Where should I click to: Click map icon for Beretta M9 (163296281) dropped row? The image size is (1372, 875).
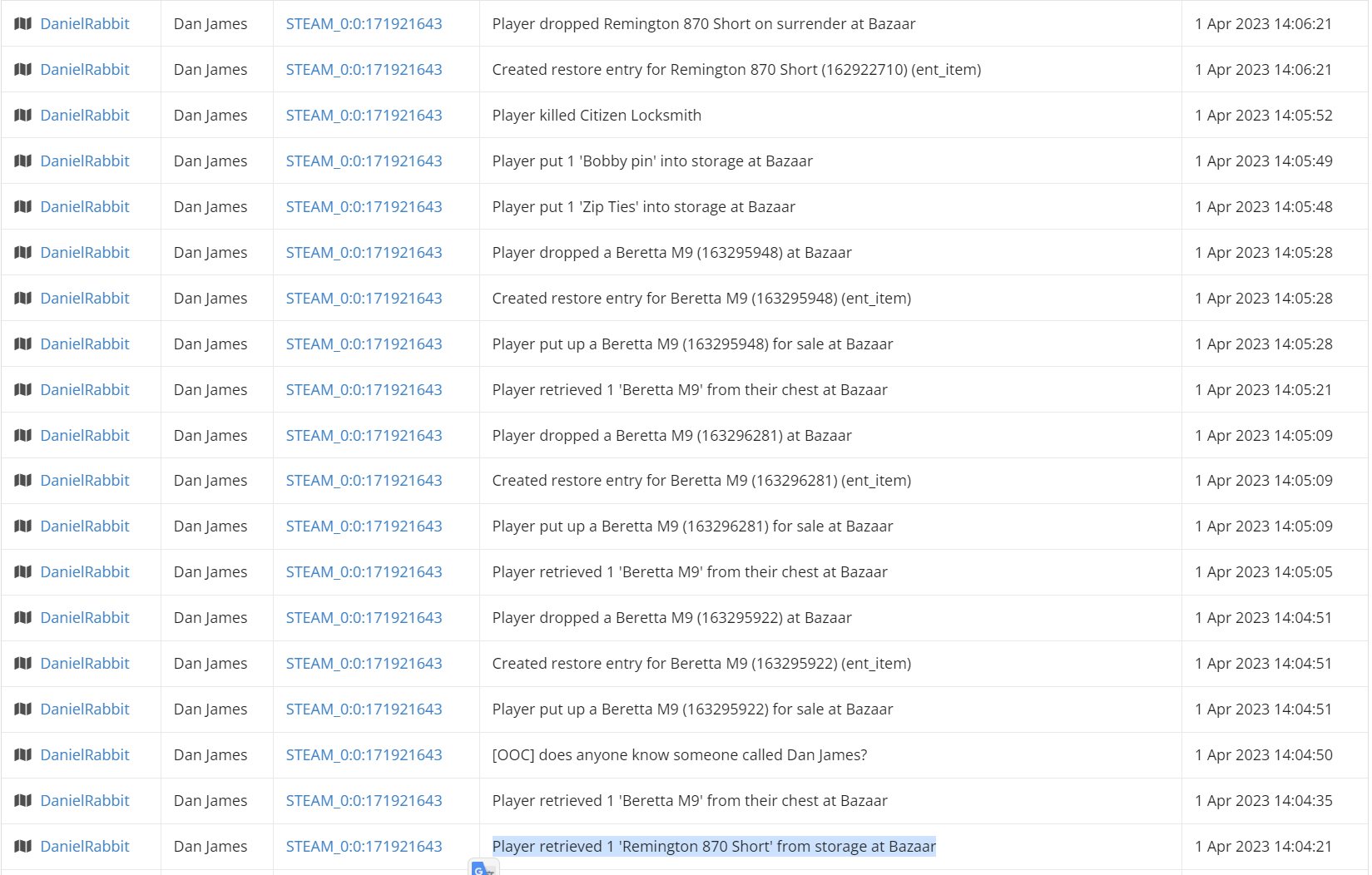coord(23,435)
